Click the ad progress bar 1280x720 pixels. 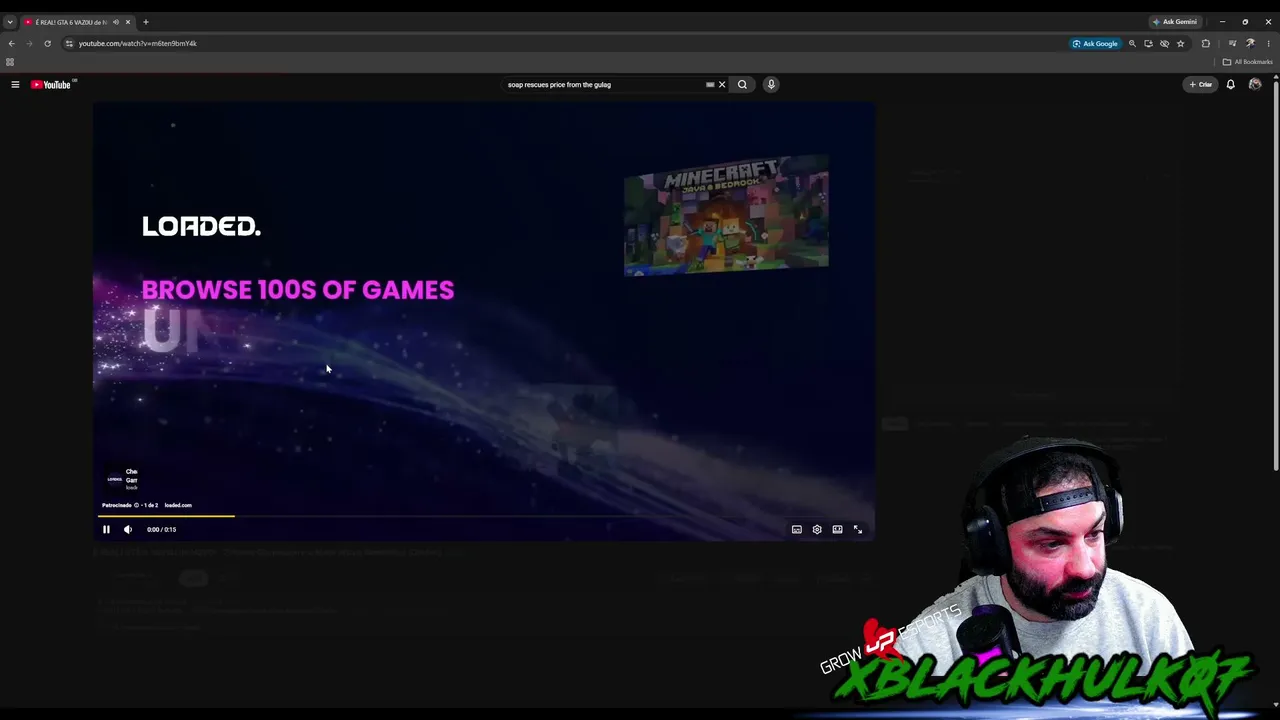tap(484, 516)
